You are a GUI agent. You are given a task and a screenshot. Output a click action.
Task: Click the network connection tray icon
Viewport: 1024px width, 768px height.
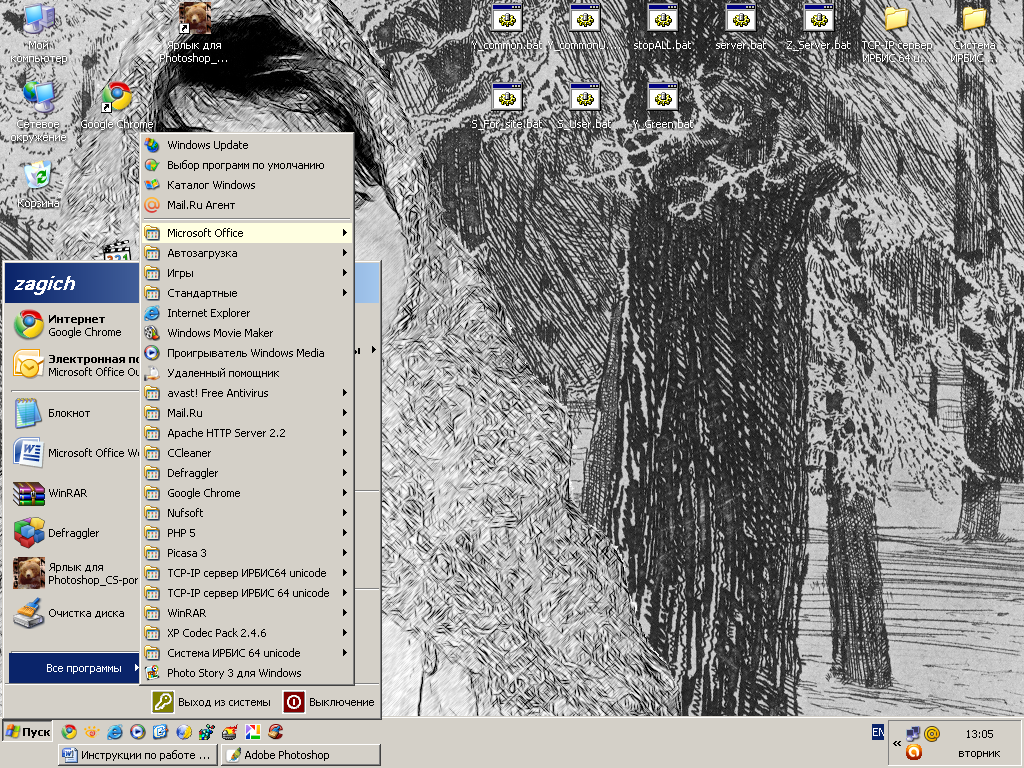914,734
